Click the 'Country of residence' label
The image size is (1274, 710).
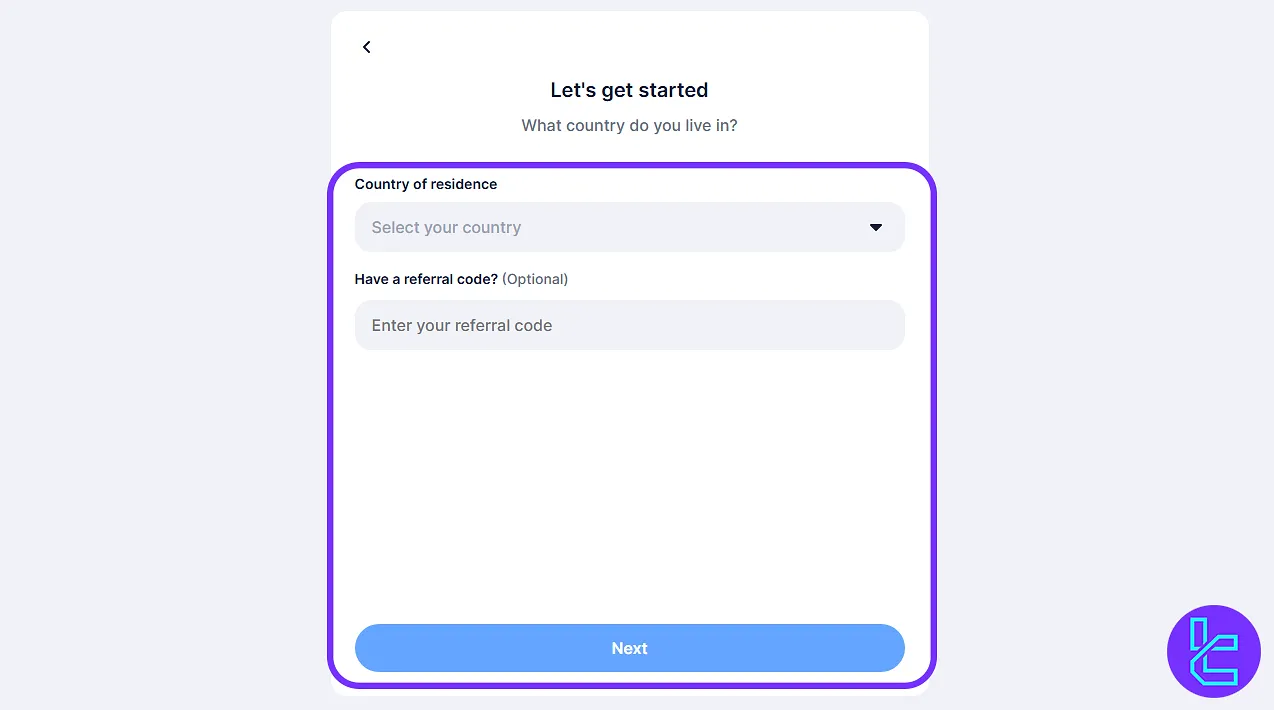(x=426, y=184)
